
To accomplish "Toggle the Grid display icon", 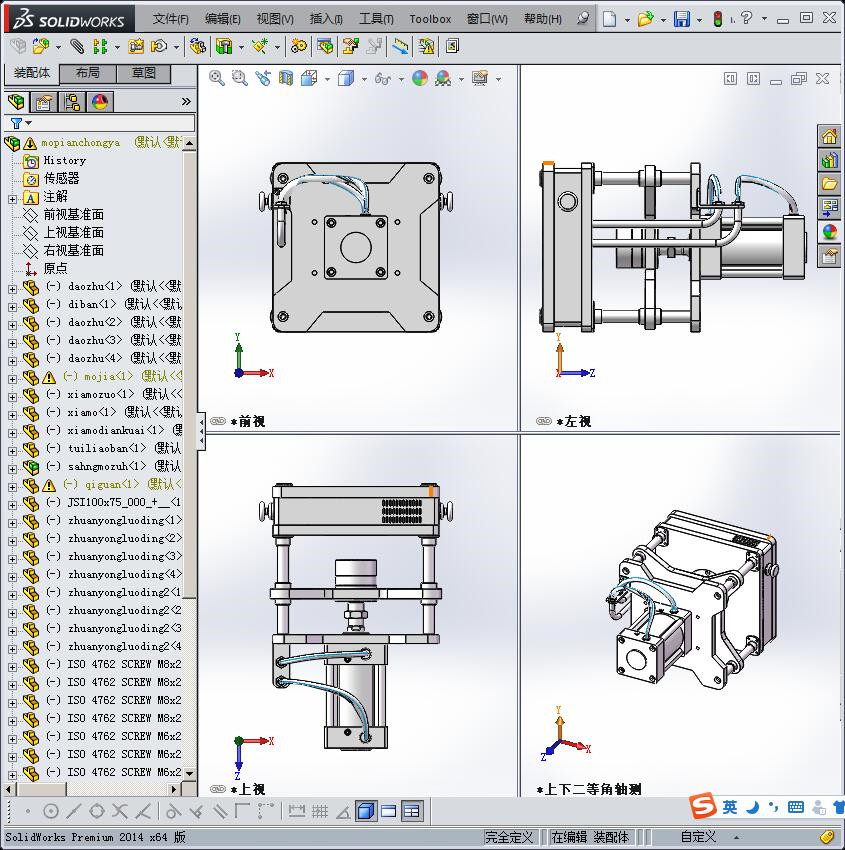I will click(x=320, y=811).
